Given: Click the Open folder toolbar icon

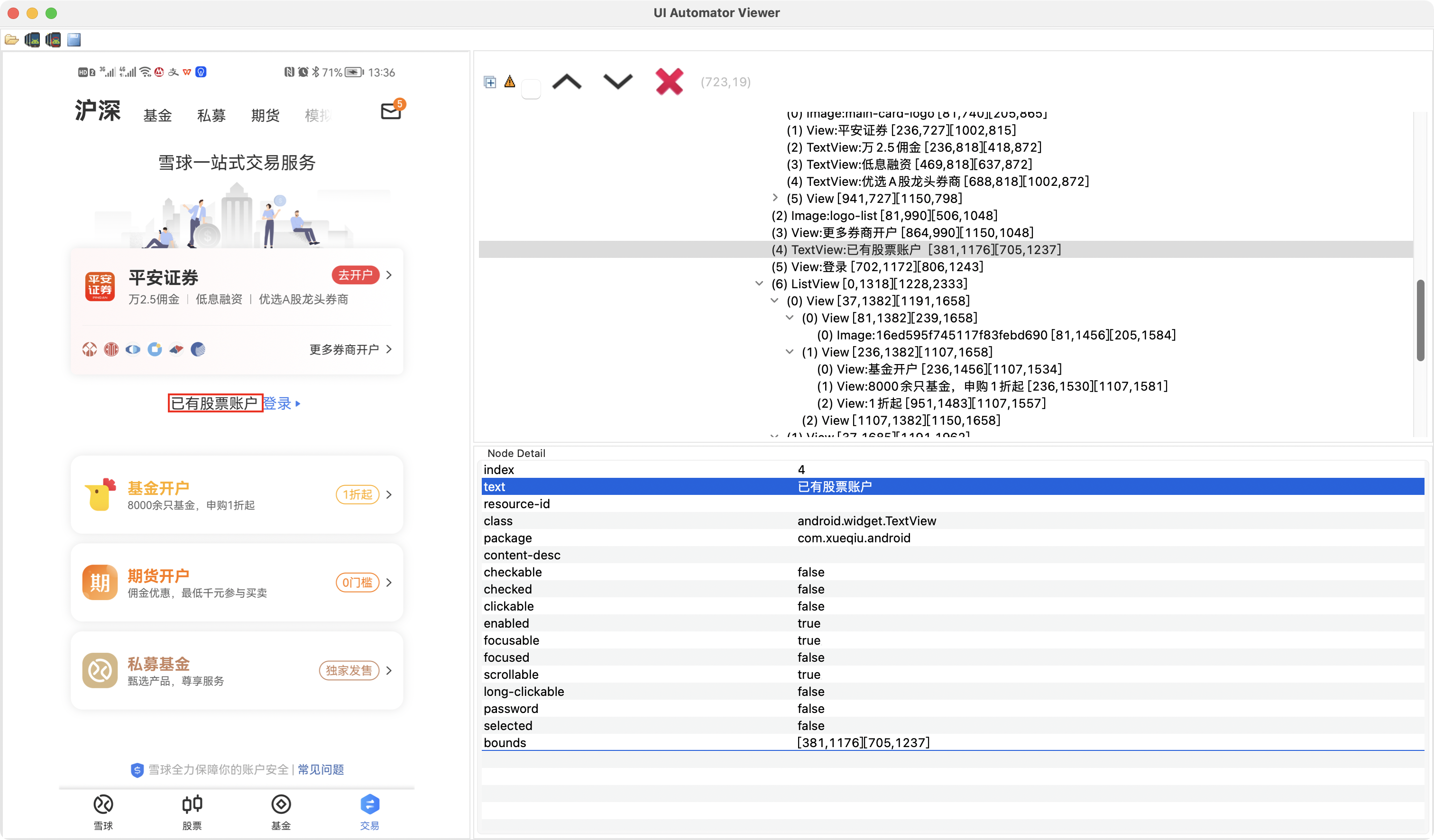Looking at the screenshot, I should (11, 40).
